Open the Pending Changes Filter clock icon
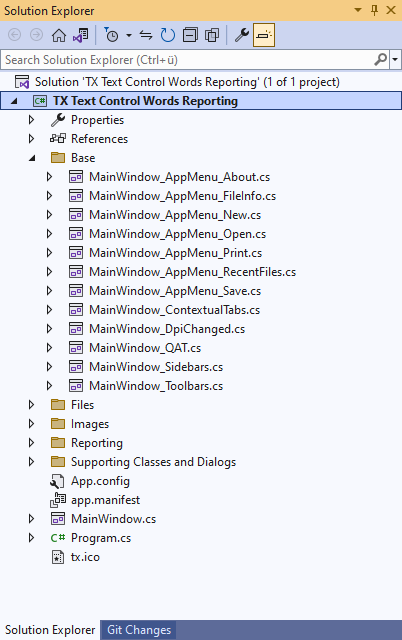402x640 pixels. click(x=111, y=35)
